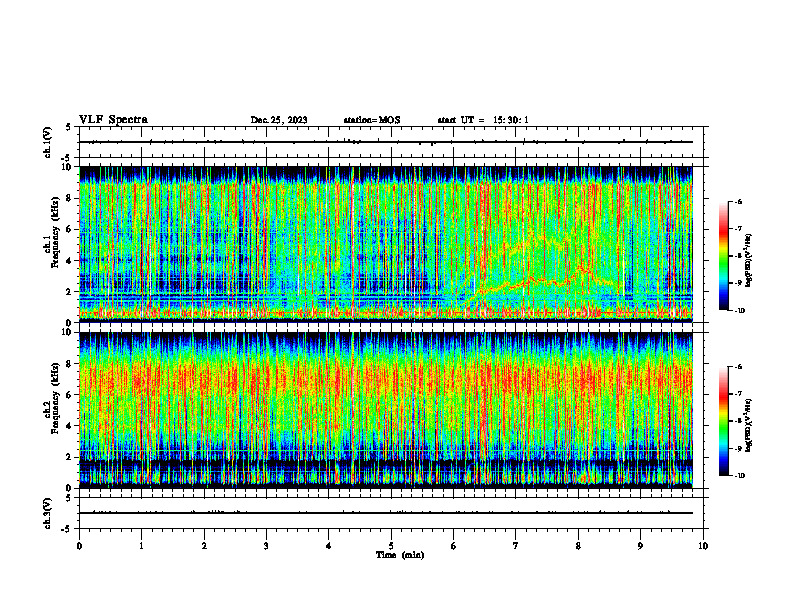
Task: Click the "-9" label on ch.2 colorbar
Action: pyautogui.click(x=737, y=448)
